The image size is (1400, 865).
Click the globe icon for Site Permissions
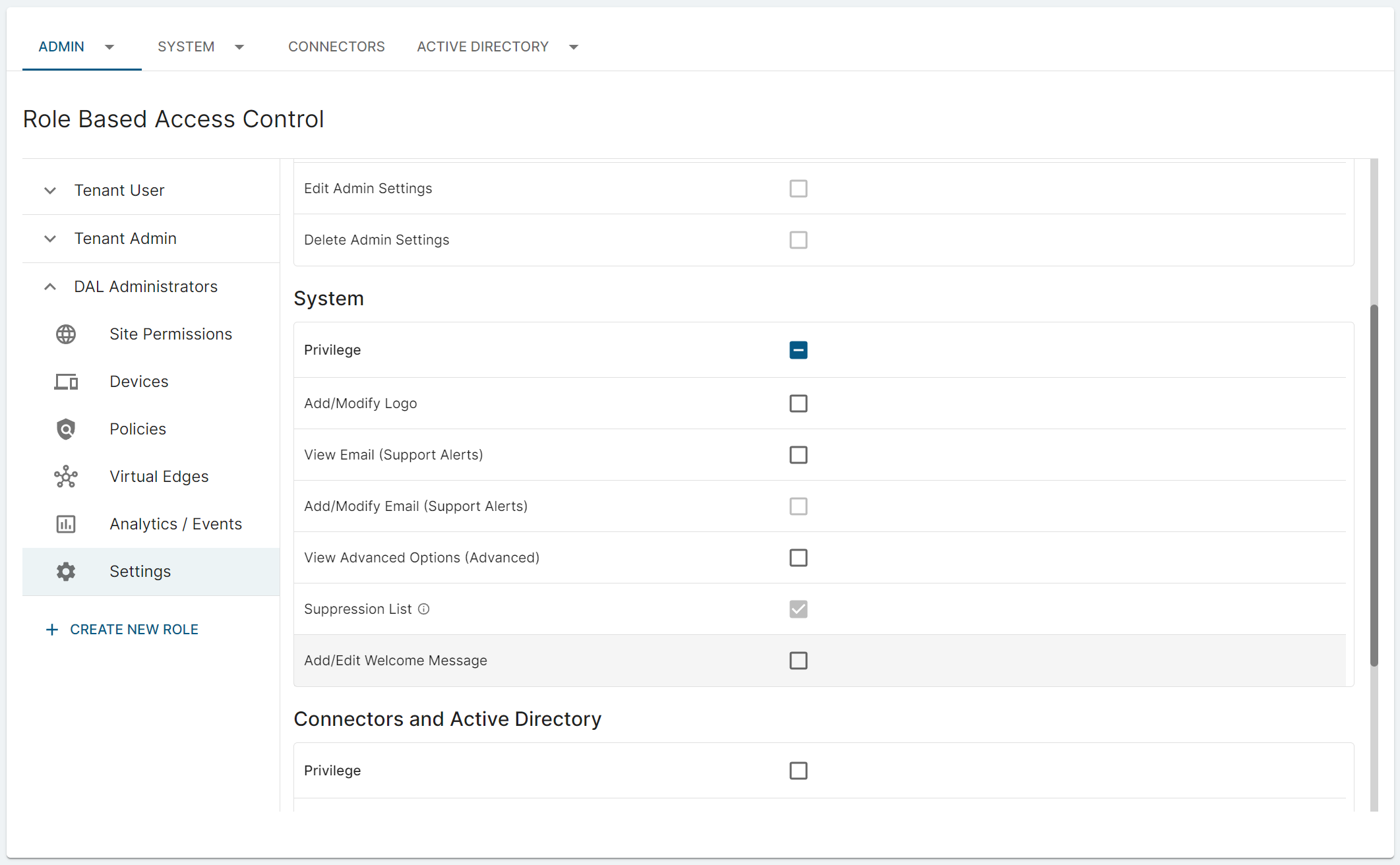[x=66, y=334]
